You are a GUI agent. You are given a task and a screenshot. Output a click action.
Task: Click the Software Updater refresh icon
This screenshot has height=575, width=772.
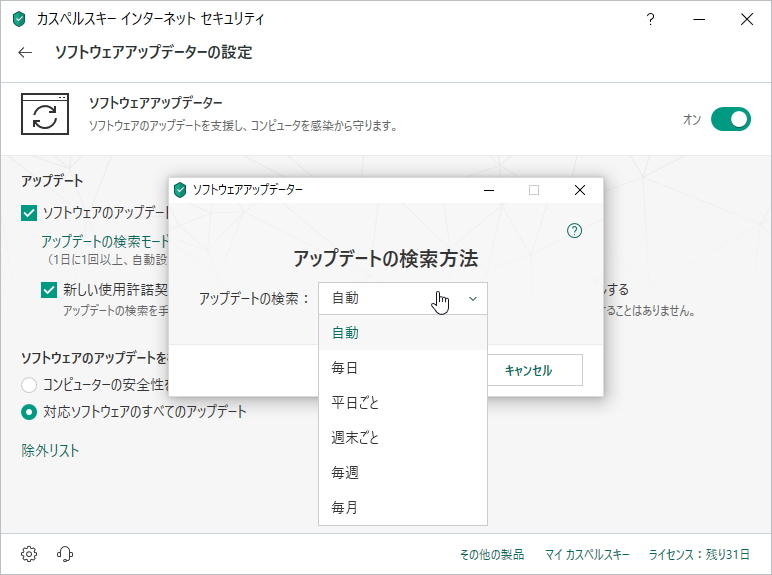point(45,114)
